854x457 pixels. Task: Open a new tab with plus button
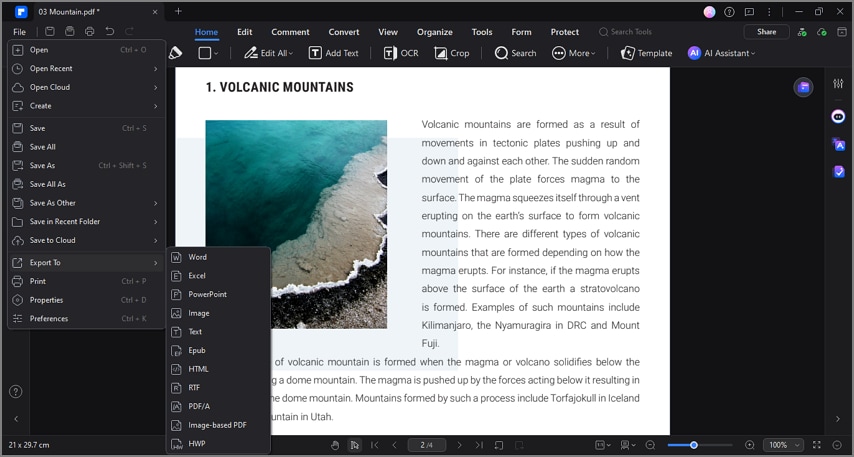tap(178, 11)
